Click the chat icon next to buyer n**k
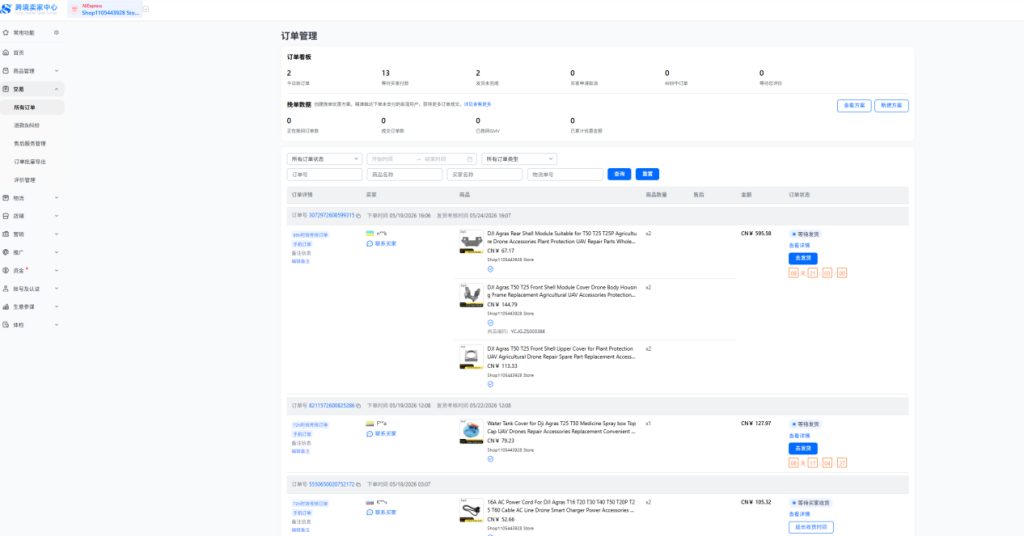This screenshot has height=536, width=1024. (x=370, y=244)
